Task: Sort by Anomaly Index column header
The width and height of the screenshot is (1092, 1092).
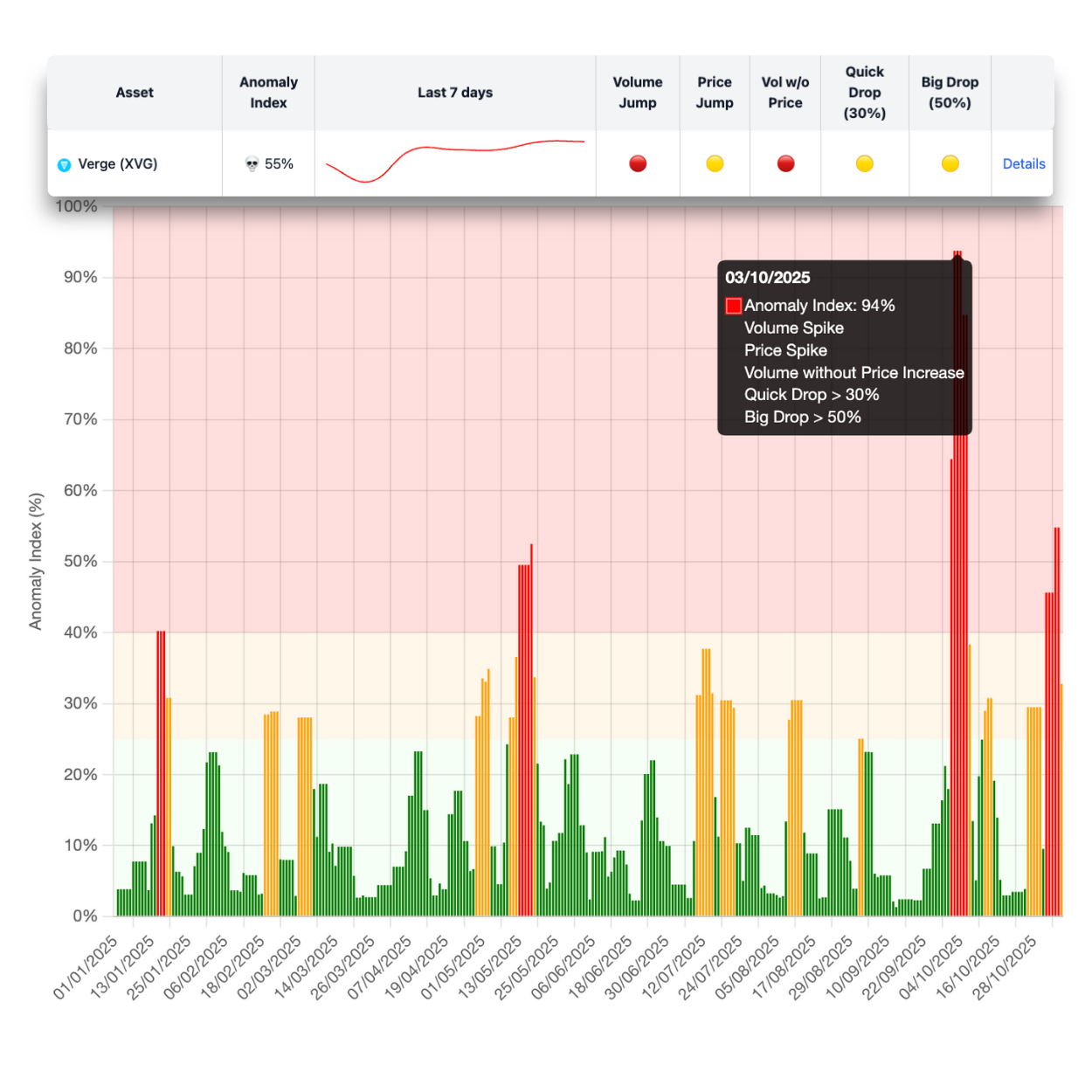Action: pos(268,93)
